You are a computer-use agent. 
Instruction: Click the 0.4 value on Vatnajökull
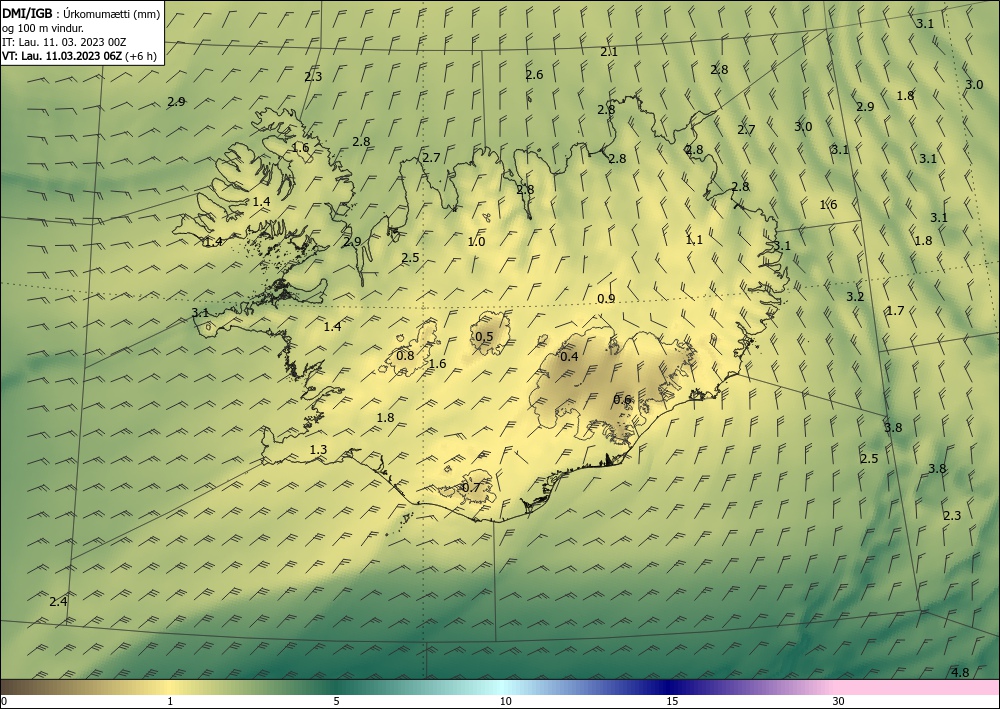pyautogui.click(x=569, y=356)
